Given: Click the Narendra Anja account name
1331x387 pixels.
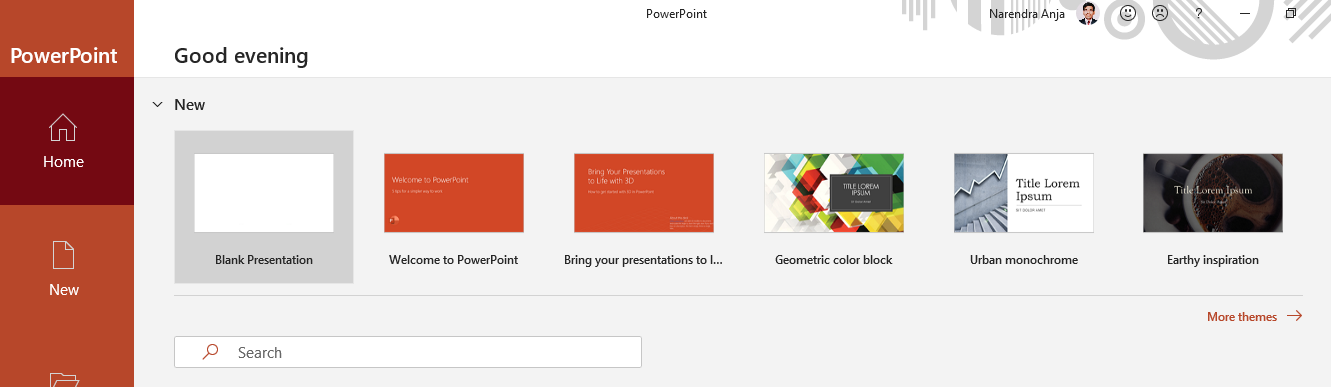Looking at the screenshot, I should (x=1027, y=14).
